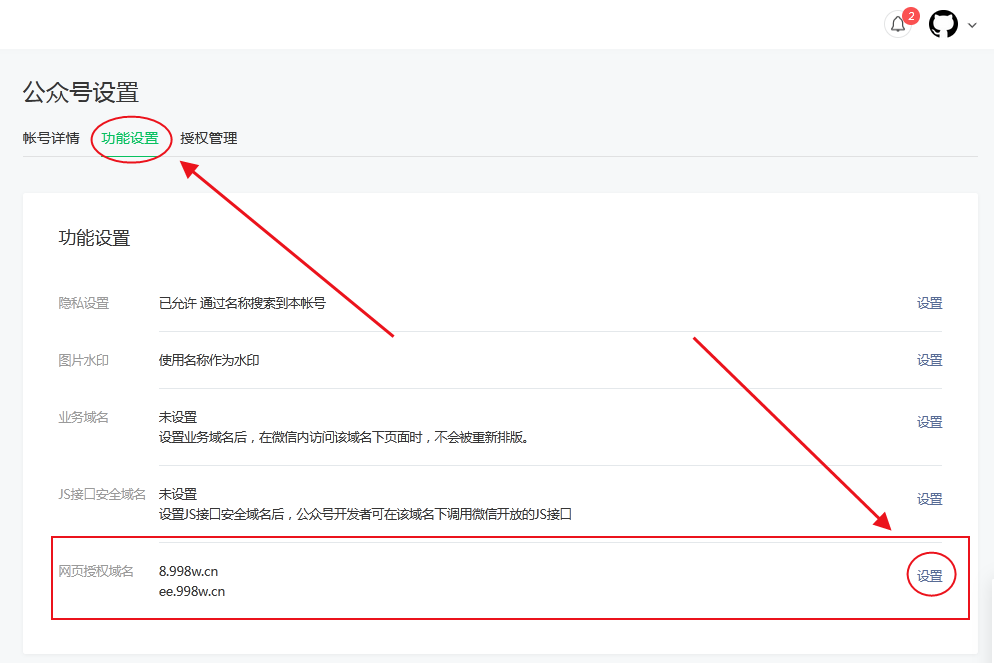
Task: Click 设置 link for JS接口安全域名
Action: [x=929, y=499]
